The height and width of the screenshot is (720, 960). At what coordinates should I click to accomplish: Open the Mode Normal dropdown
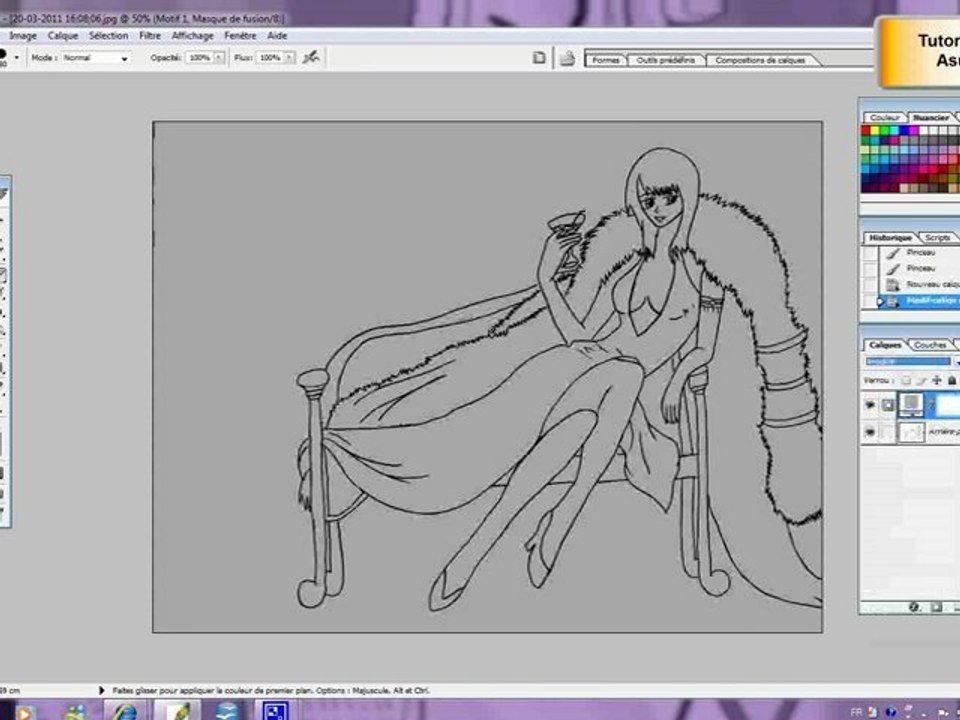click(96, 58)
